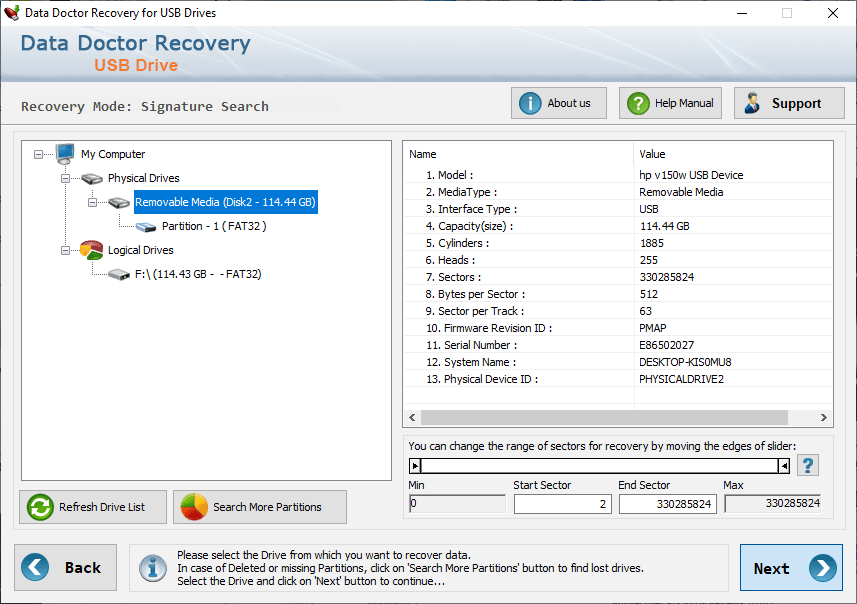
Task: Select Partition - 1 (FAT32)
Action: click(214, 226)
